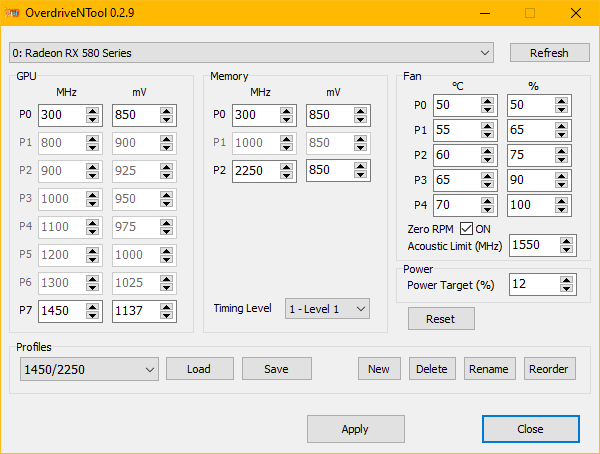This screenshot has width=600, height=454.
Task: Increase Memory P0 MHz with up arrow
Action: (x=287, y=111)
